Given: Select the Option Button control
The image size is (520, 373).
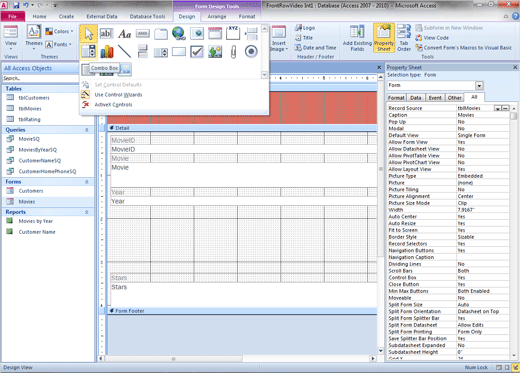Looking at the screenshot, I should click(x=251, y=51).
